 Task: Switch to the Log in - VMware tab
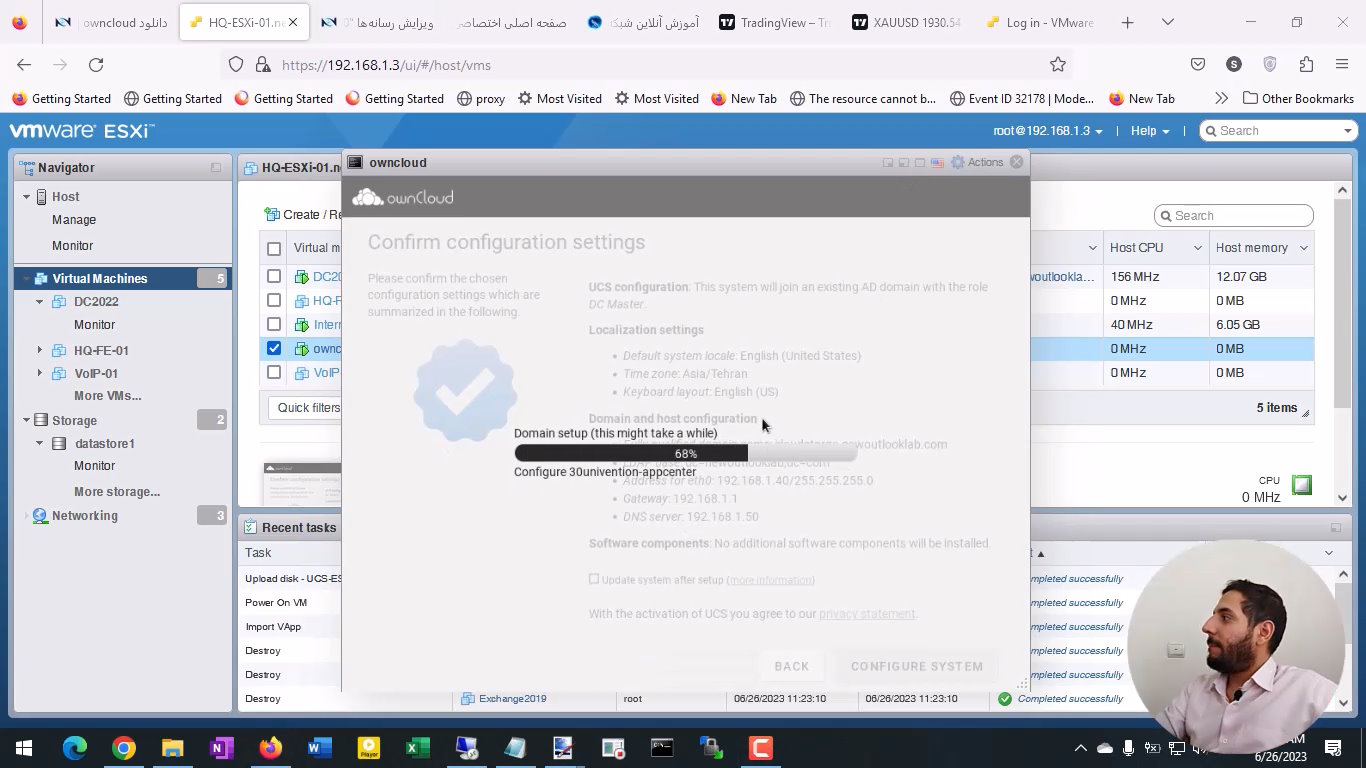[1040, 22]
